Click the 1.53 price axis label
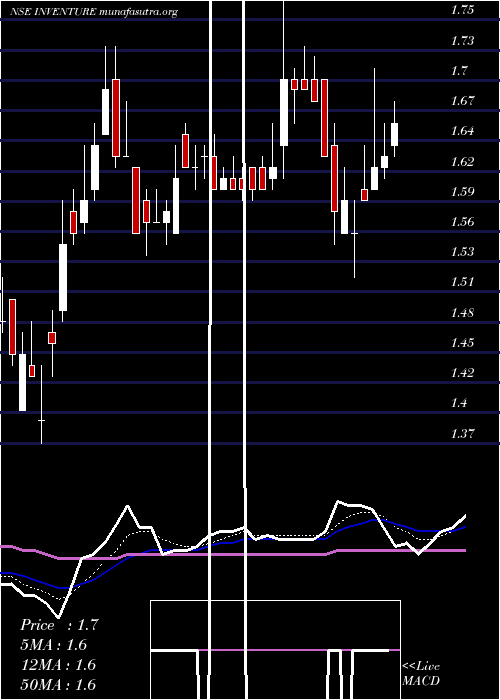500x700 pixels. (462, 252)
